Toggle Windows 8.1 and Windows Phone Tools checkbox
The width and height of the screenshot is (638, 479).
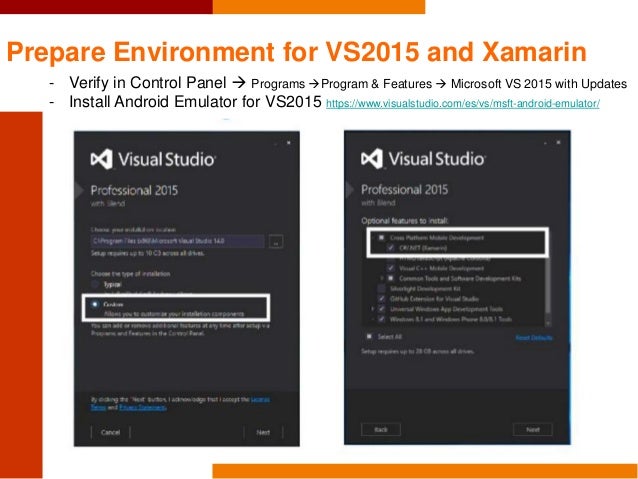(x=381, y=319)
